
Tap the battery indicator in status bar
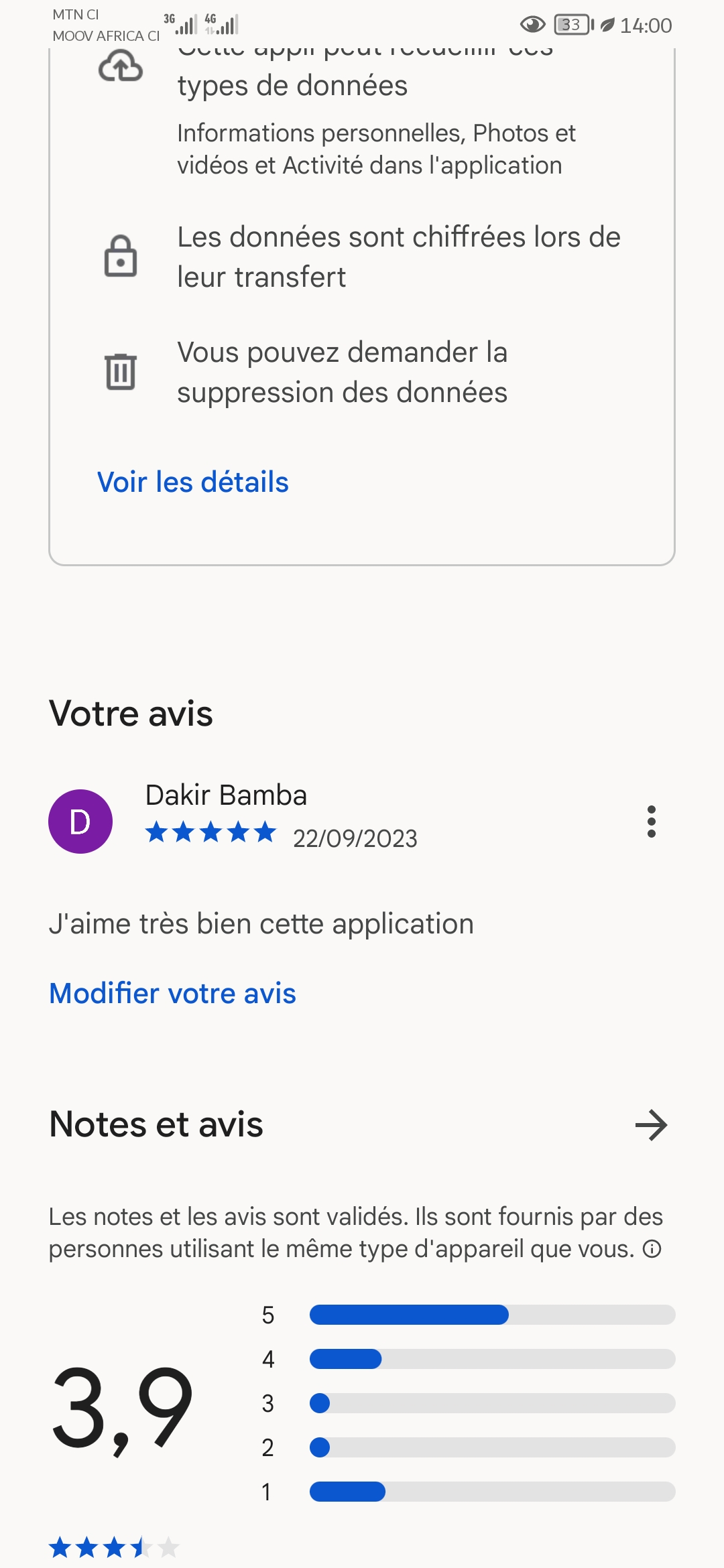point(574,25)
